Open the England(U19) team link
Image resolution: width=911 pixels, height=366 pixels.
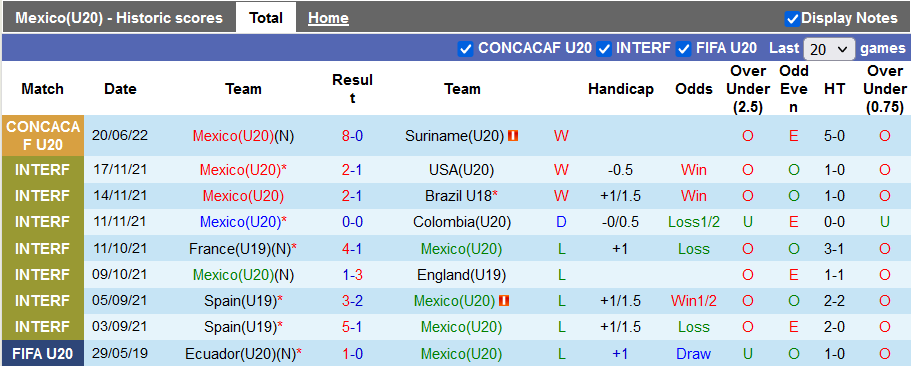(462, 275)
